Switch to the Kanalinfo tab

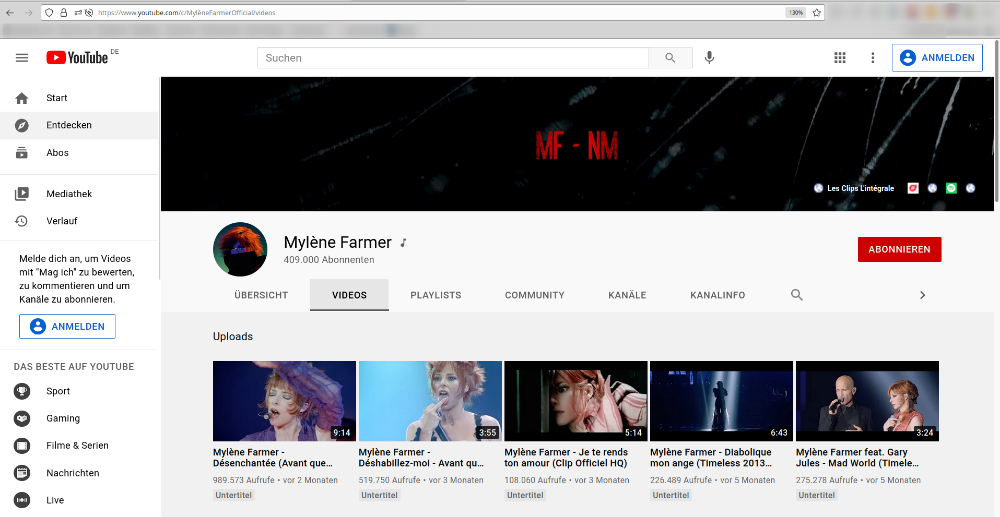tap(717, 295)
